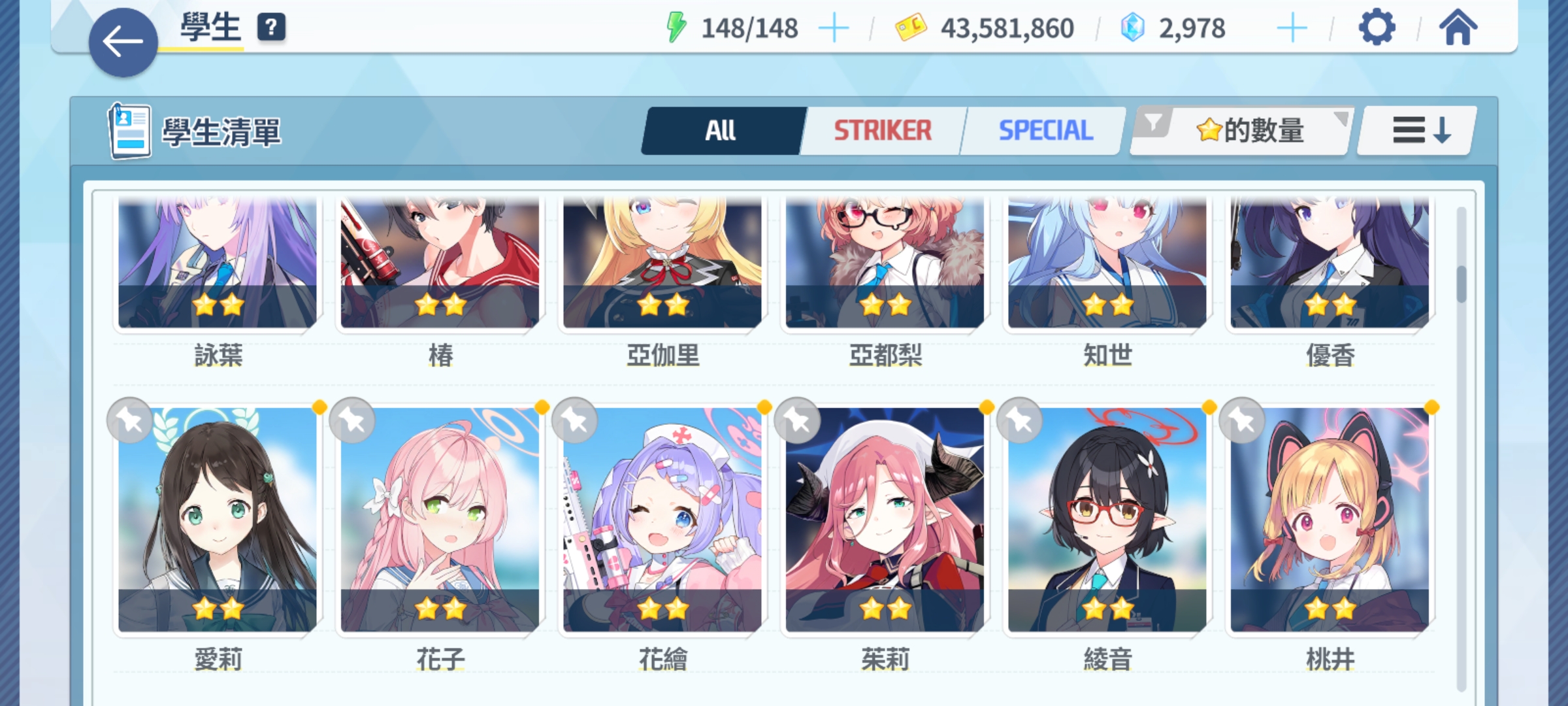The image size is (1568, 706).
Task: Click the student list clipboard icon
Action: (129, 131)
